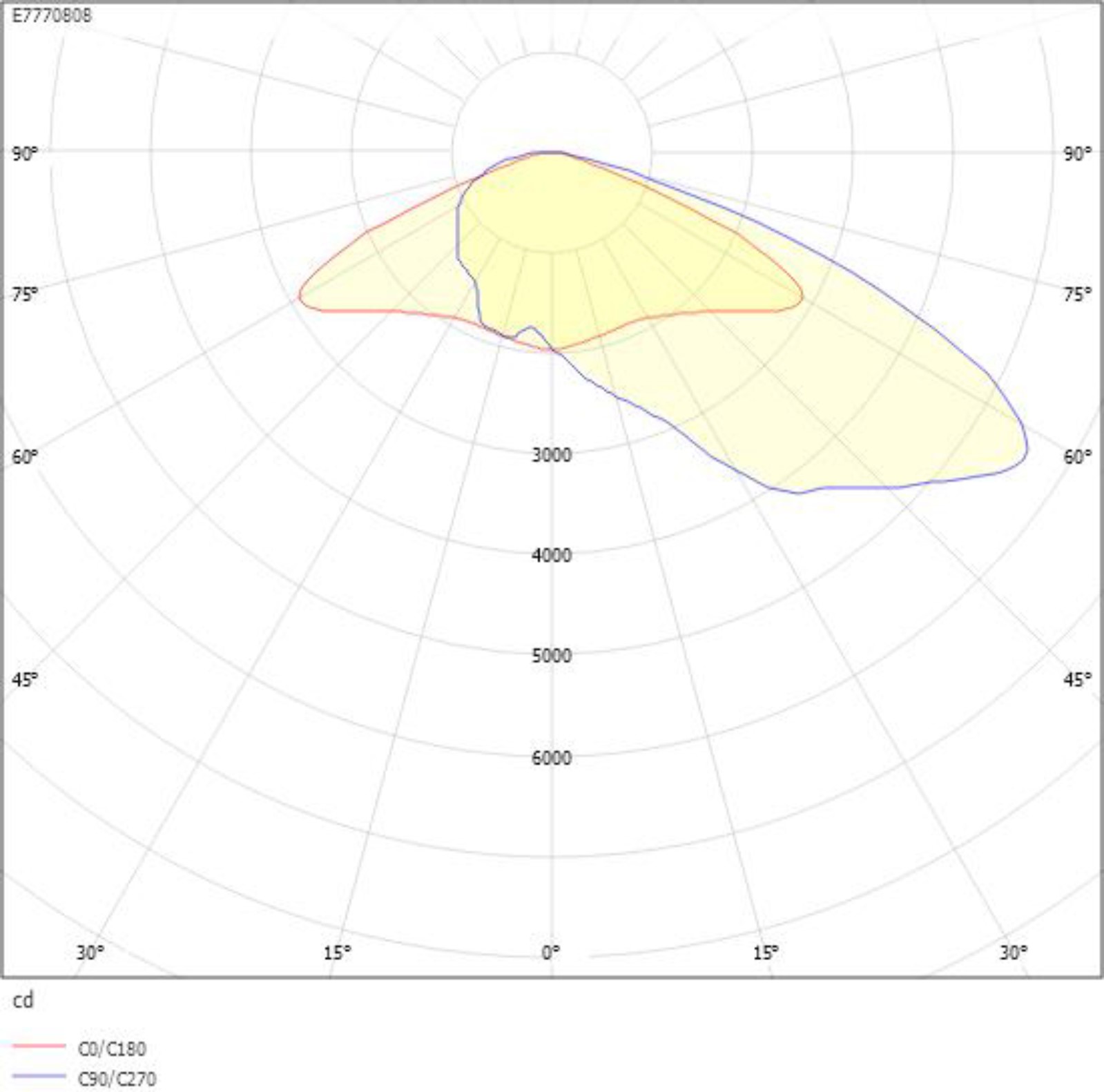The height and width of the screenshot is (1092, 1104).
Task: Select the C90/C270 legend text
Action: (x=117, y=1078)
